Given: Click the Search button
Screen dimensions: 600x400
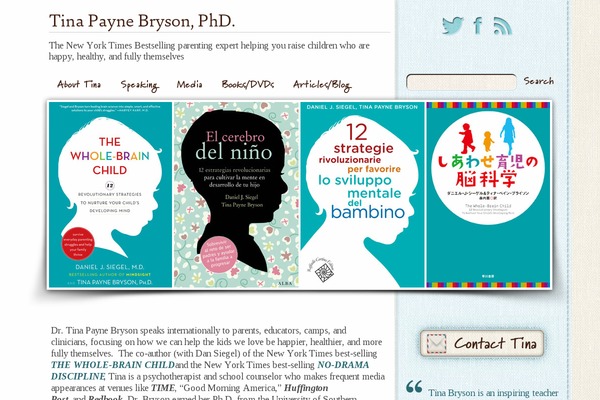Looking at the screenshot, I should click(x=539, y=81).
